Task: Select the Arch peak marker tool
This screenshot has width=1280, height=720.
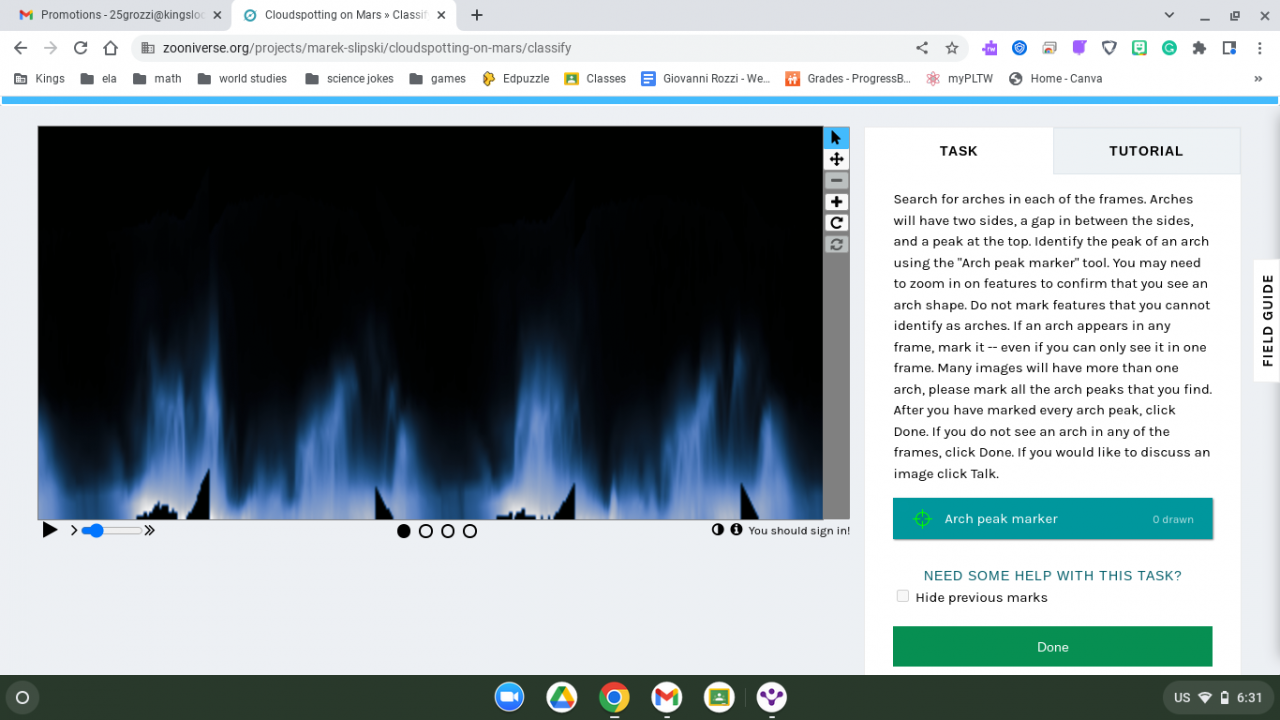Action: (x=1053, y=519)
